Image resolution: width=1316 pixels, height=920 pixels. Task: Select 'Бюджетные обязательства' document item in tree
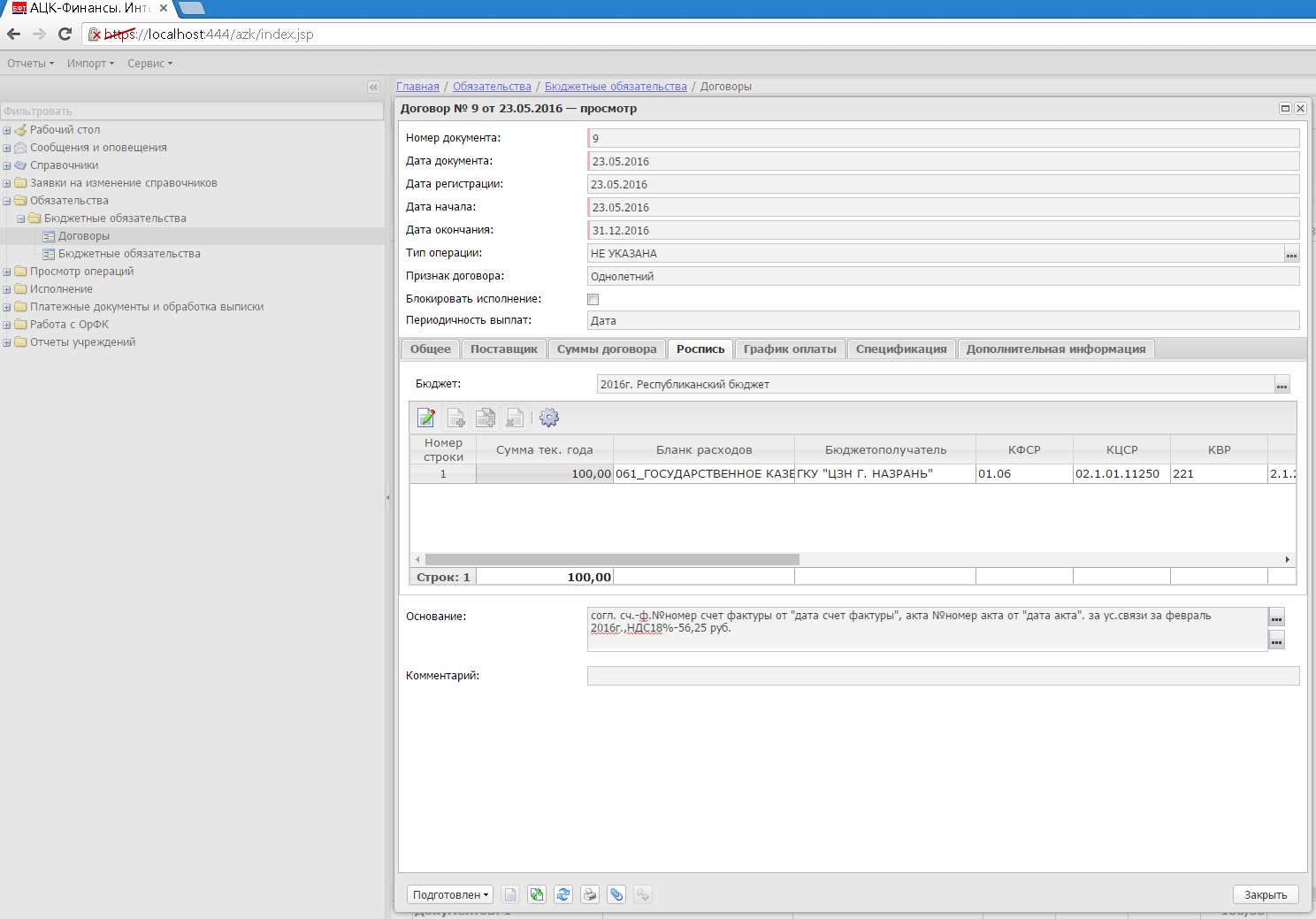click(x=129, y=254)
